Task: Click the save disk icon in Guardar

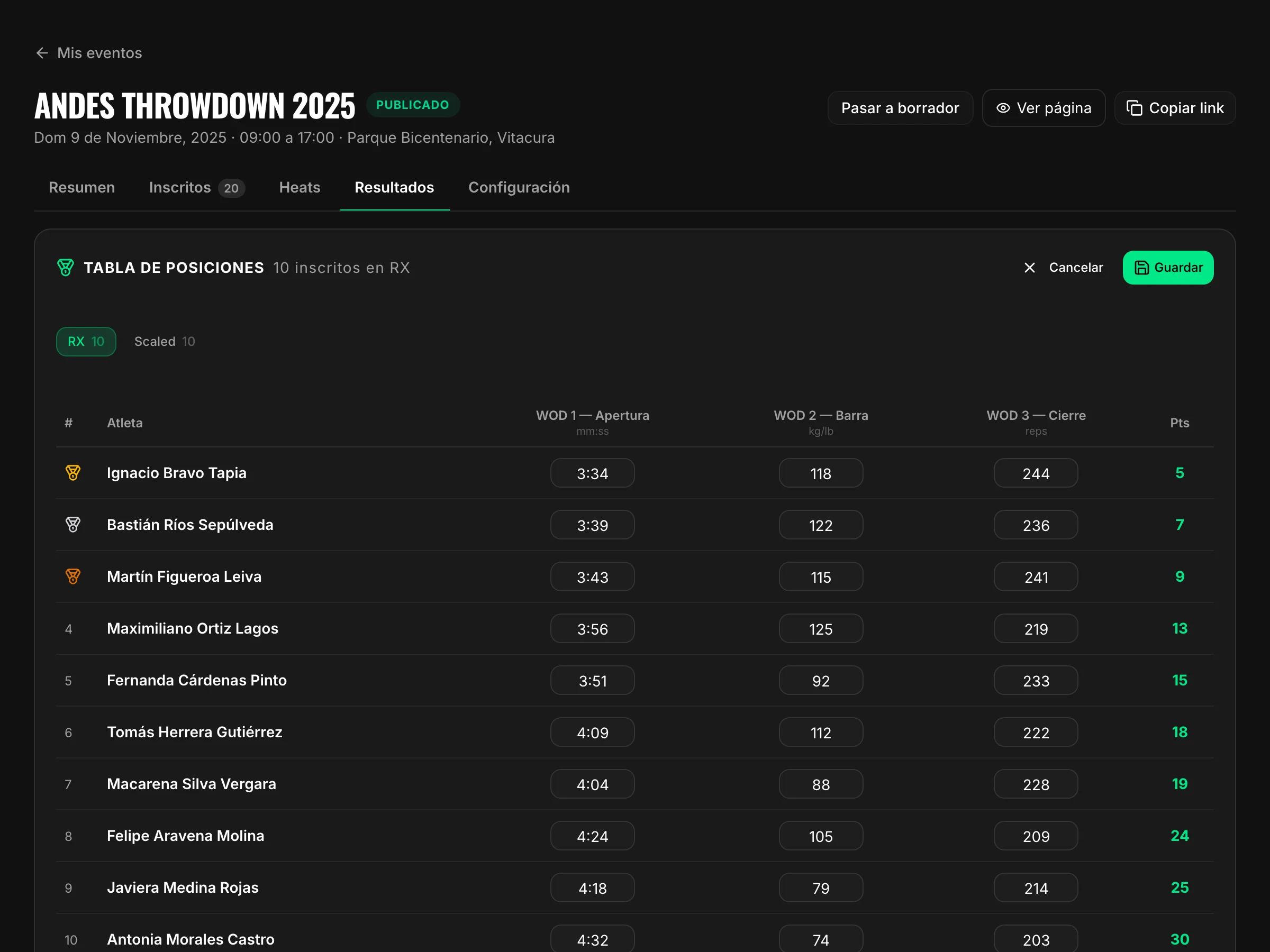Action: [1142, 268]
